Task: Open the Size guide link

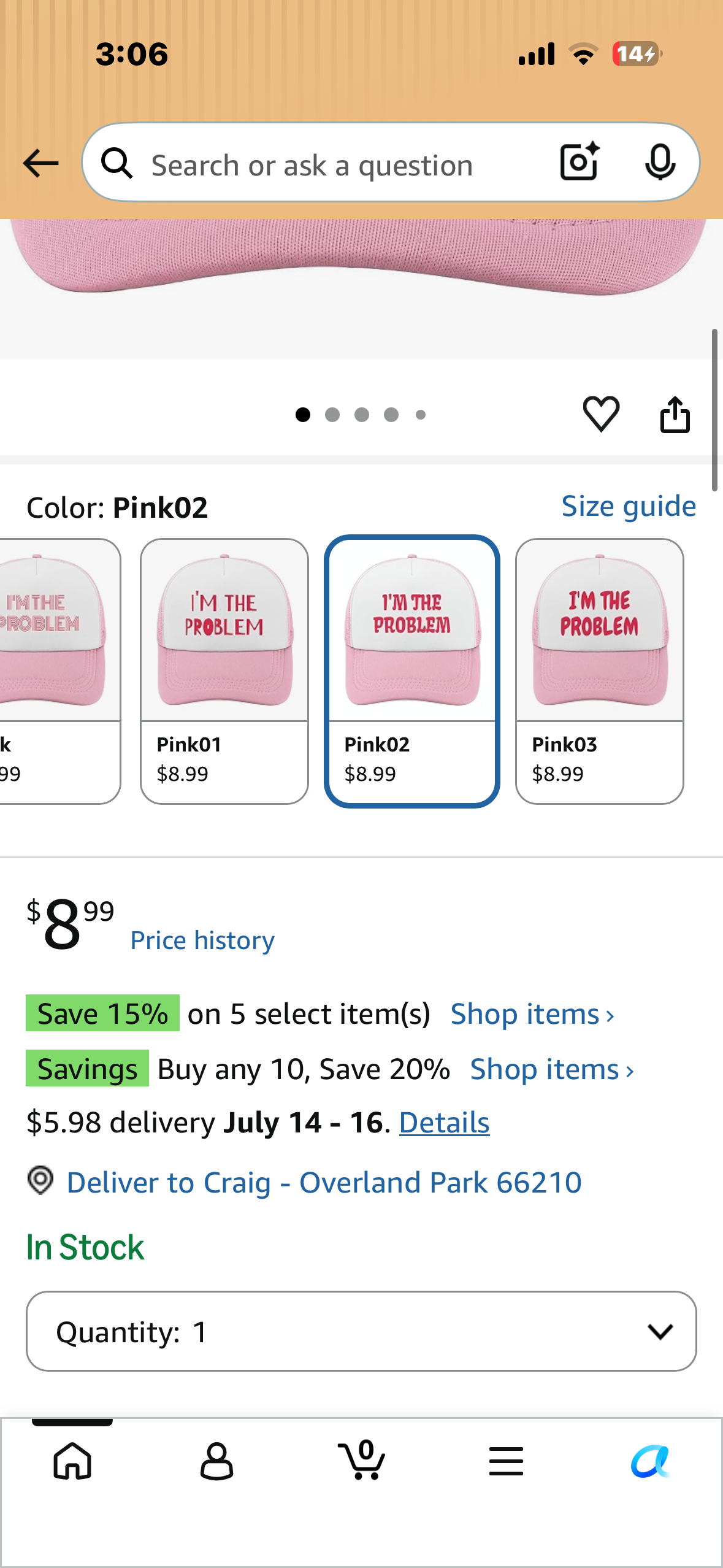Action: point(629,506)
